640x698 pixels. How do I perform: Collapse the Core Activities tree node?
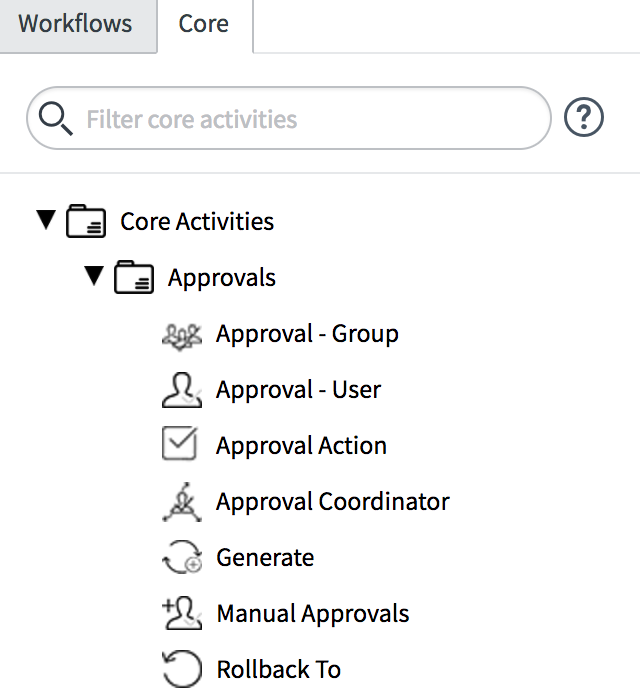click(46, 219)
